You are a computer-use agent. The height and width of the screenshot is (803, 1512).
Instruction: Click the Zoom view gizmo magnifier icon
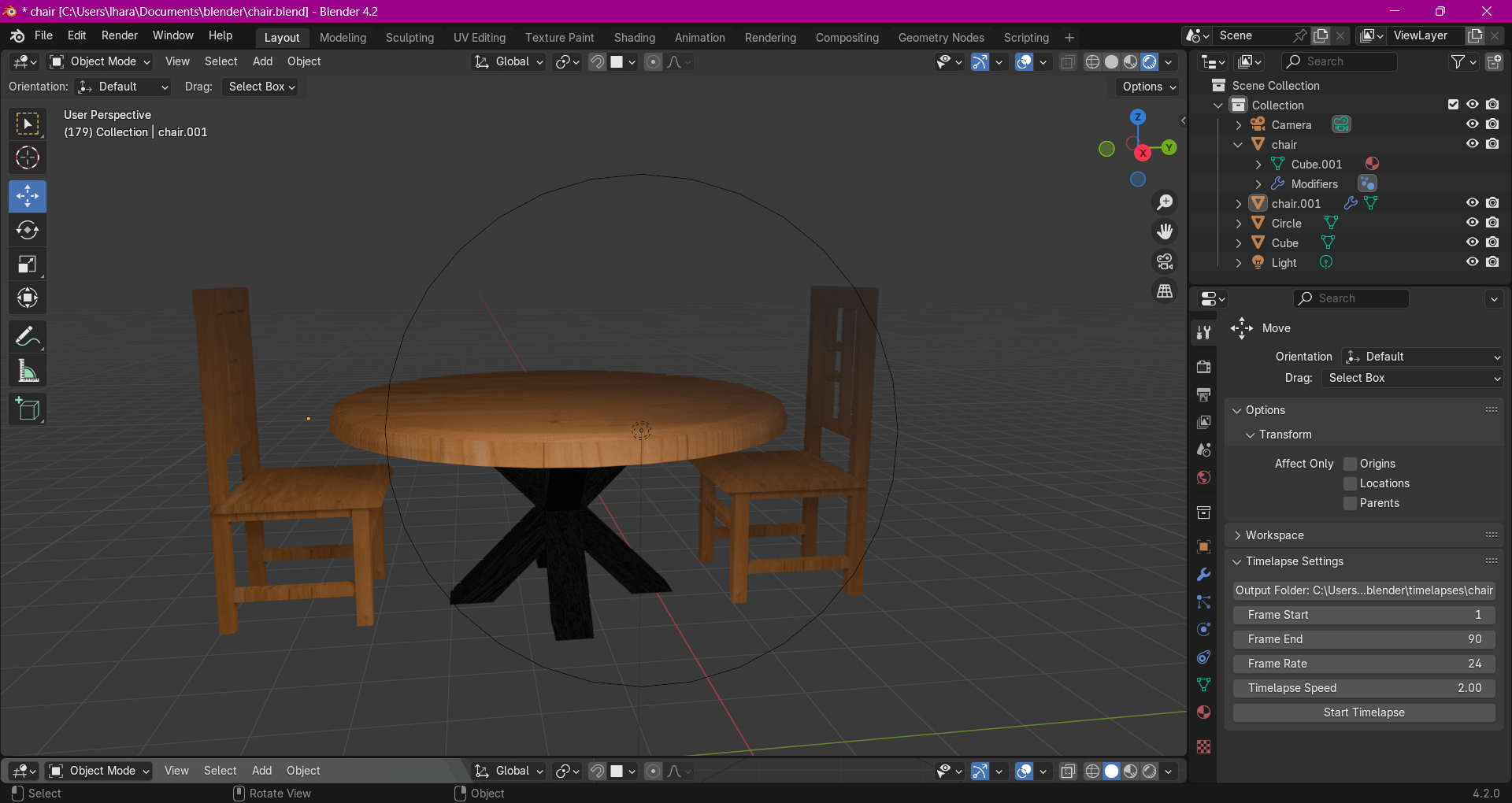1165,202
